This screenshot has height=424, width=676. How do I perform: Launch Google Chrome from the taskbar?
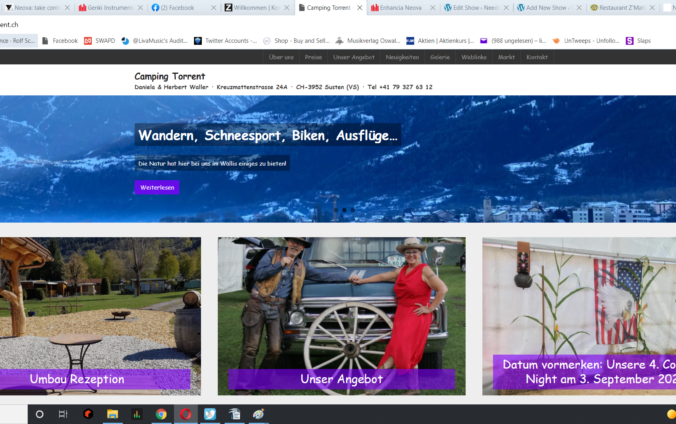[161, 413]
